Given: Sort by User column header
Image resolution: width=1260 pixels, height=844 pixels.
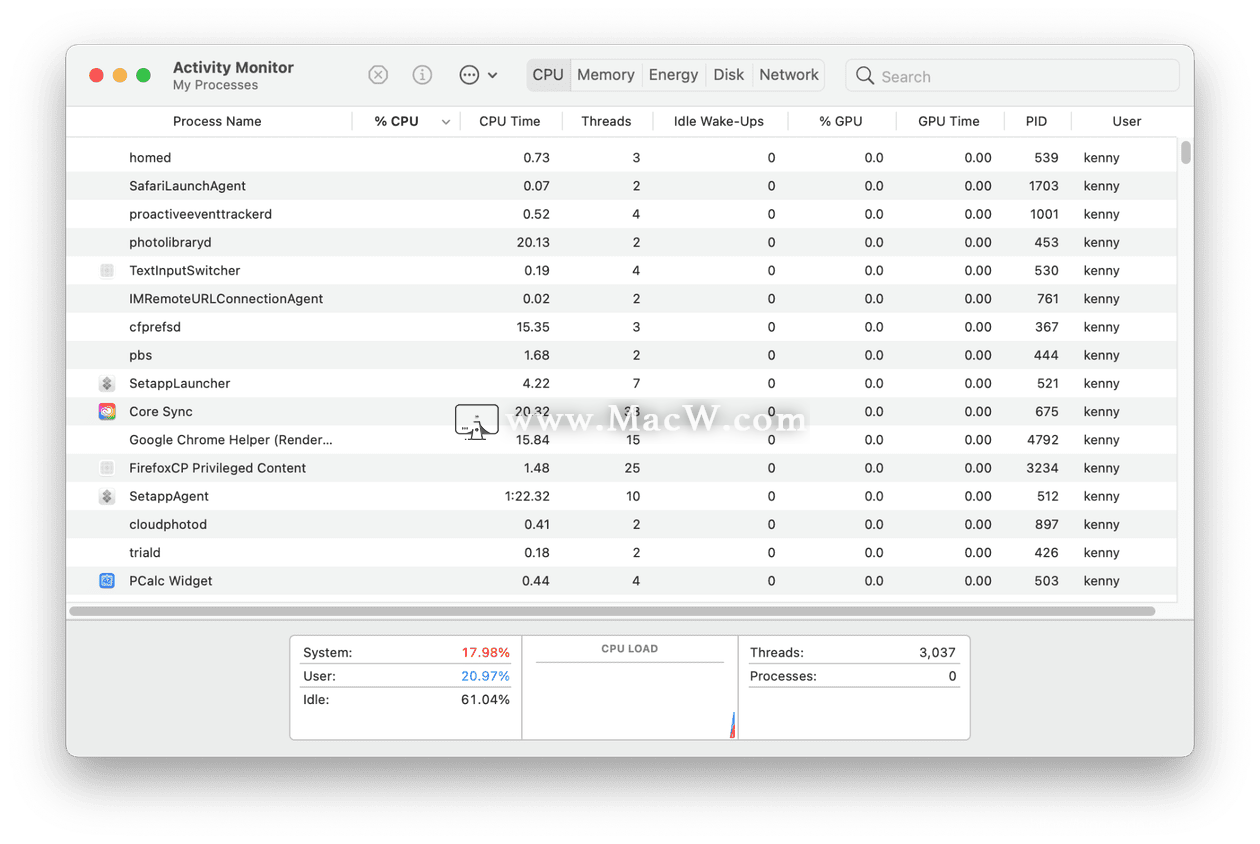Looking at the screenshot, I should point(1127,122).
